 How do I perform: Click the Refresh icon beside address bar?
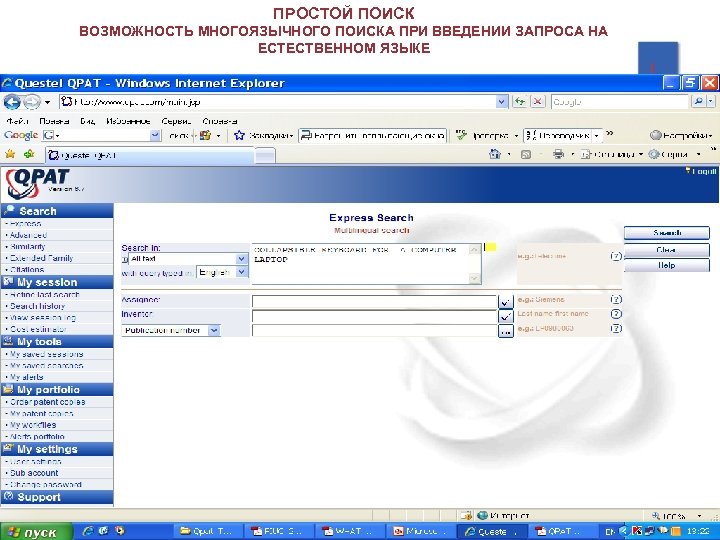[x=520, y=102]
